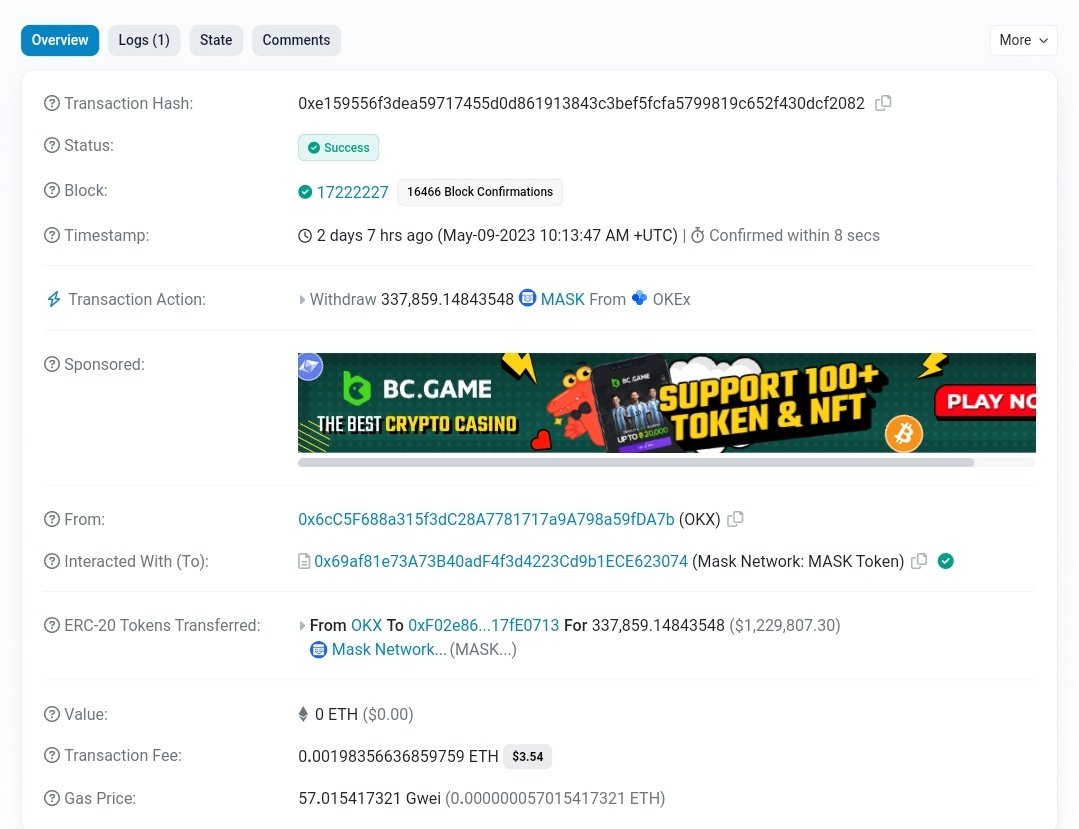Image resolution: width=1079 pixels, height=829 pixels.
Task: Click the Mask Network token icon in ERC-20 row
Action: point(319,649)
